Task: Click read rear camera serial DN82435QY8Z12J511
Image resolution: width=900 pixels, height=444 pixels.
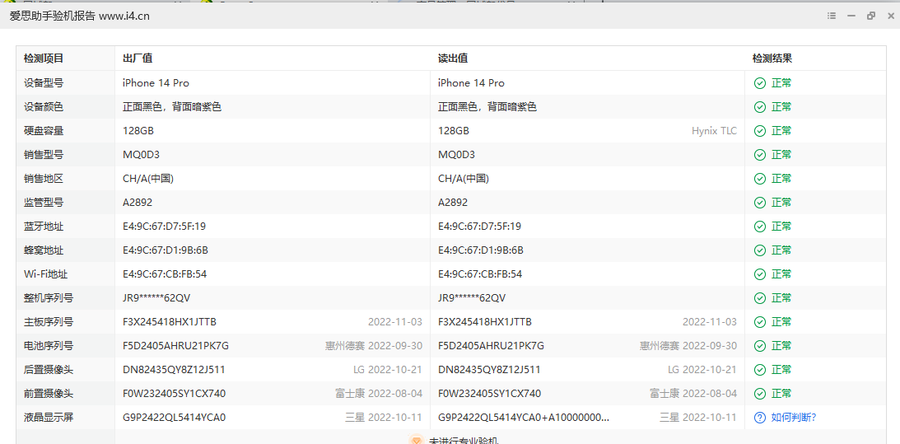Action: [x=489, y=370]
